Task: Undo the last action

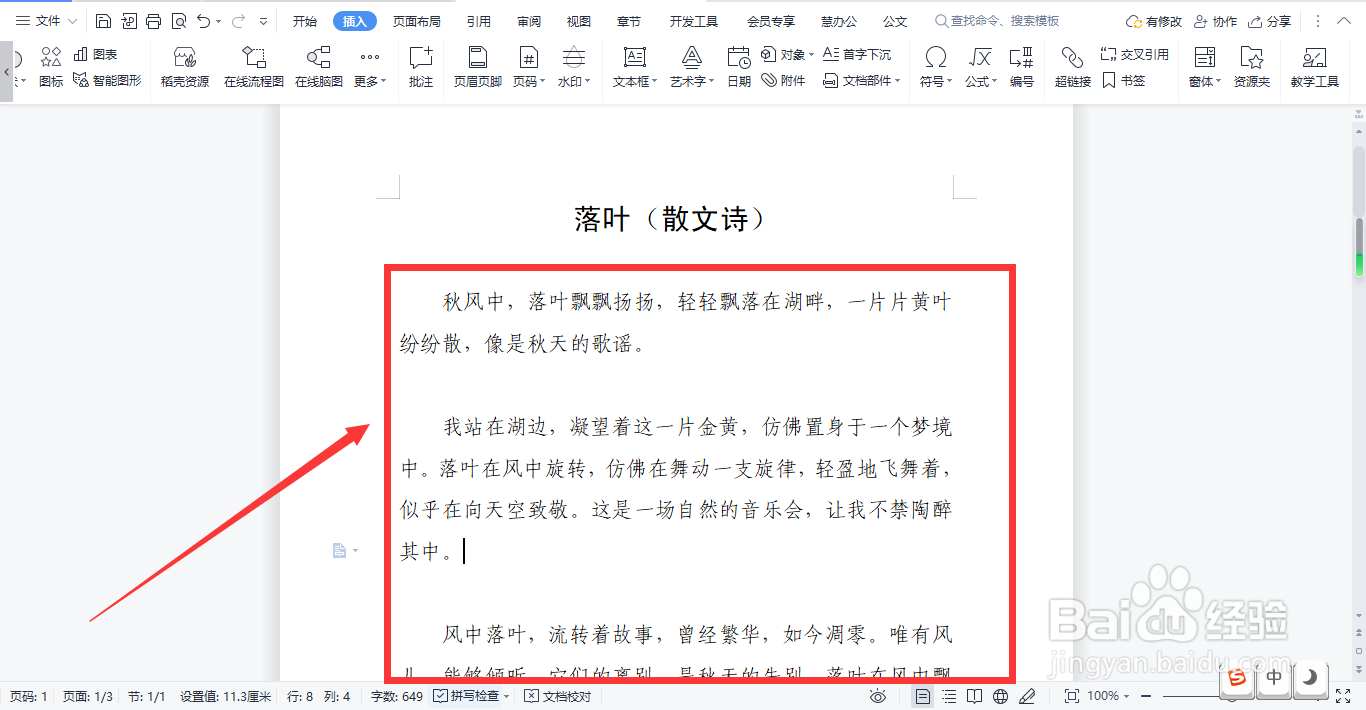Action: 204,21
